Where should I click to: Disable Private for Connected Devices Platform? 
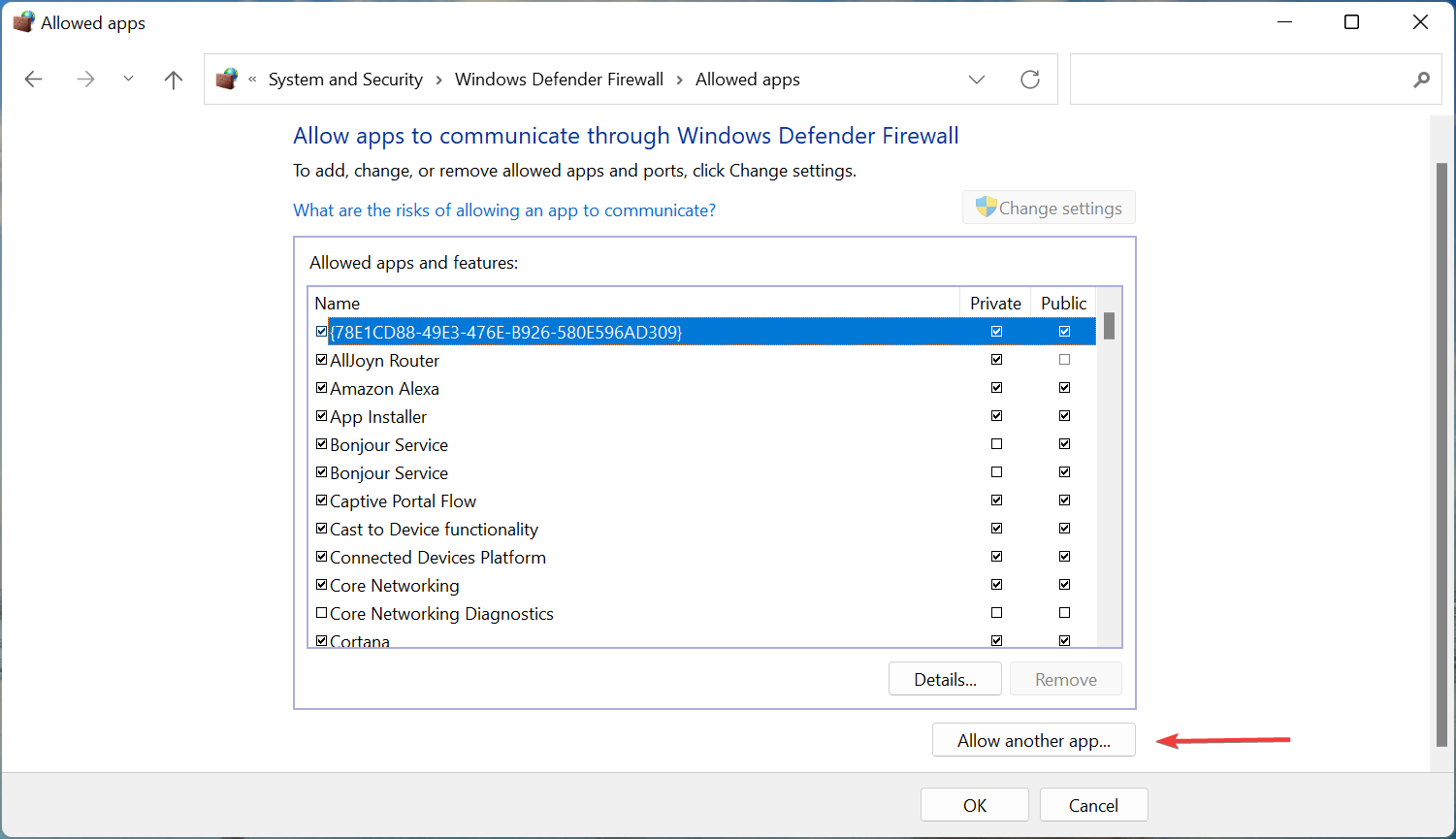point(996,557)
